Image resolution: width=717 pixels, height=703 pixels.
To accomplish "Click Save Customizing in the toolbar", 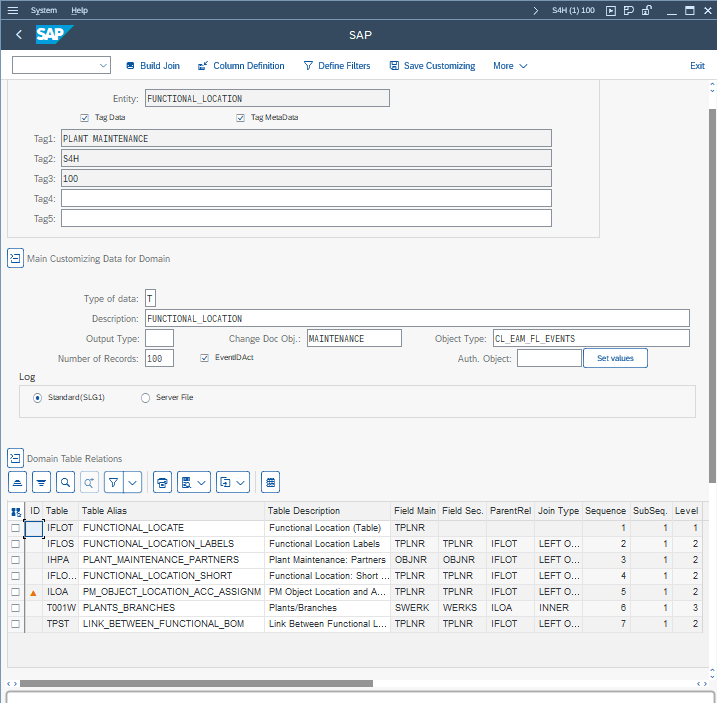I will point(432,66).
